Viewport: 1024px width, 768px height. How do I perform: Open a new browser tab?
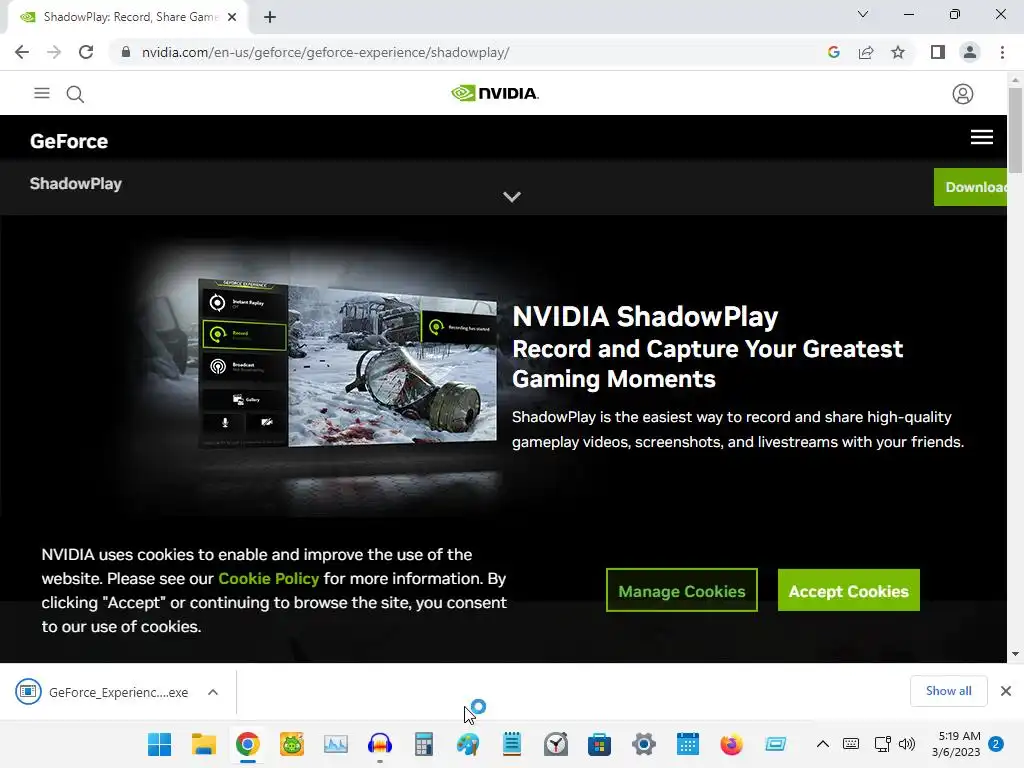(270, 17)
